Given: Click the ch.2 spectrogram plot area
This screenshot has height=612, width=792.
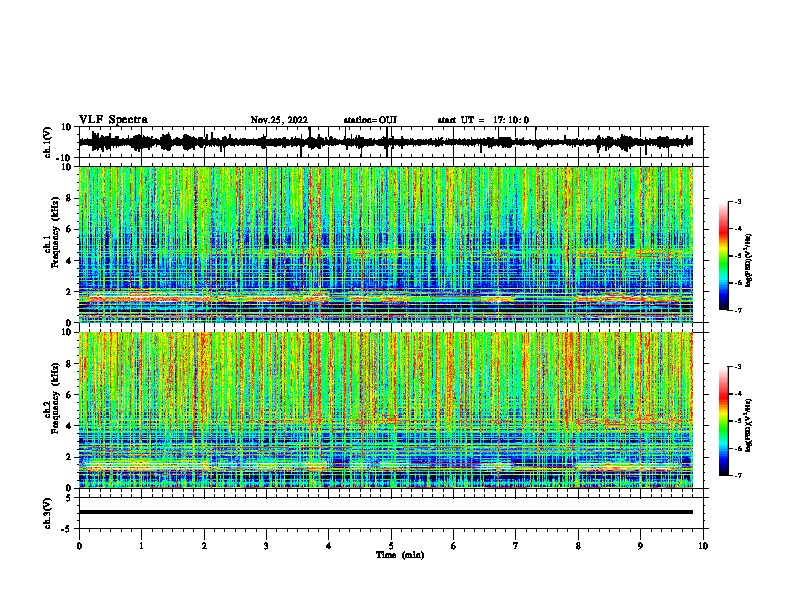Looking at the screenshot, I should (x=386, y=410).
